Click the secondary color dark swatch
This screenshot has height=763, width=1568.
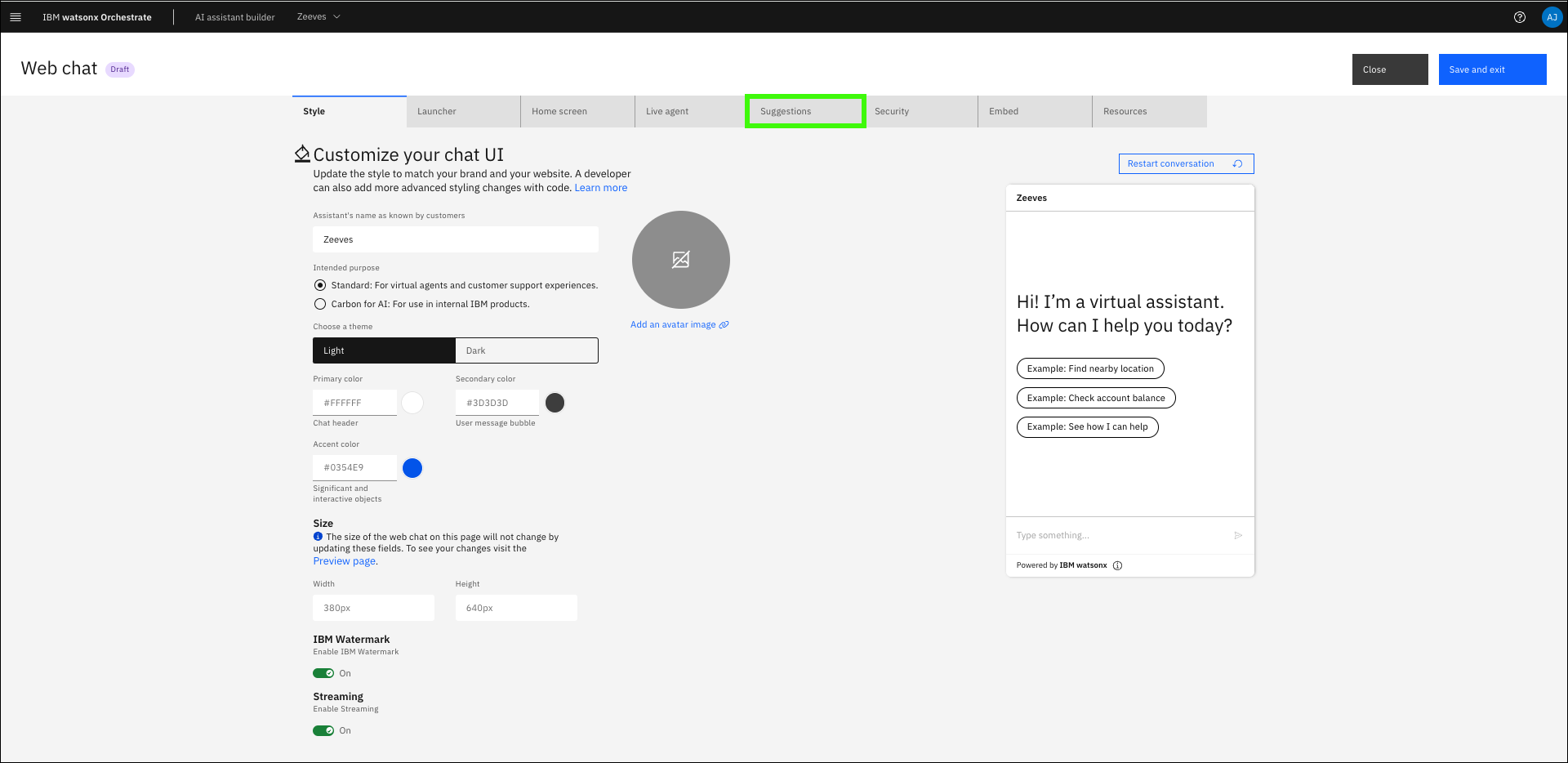pyautogui.click(x=555, y=403)
